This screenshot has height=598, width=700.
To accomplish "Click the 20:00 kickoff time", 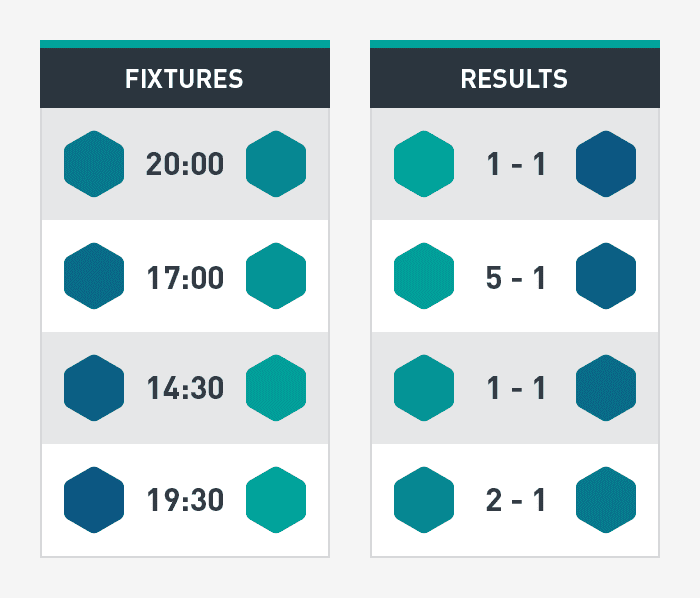I will coord(185,164).
